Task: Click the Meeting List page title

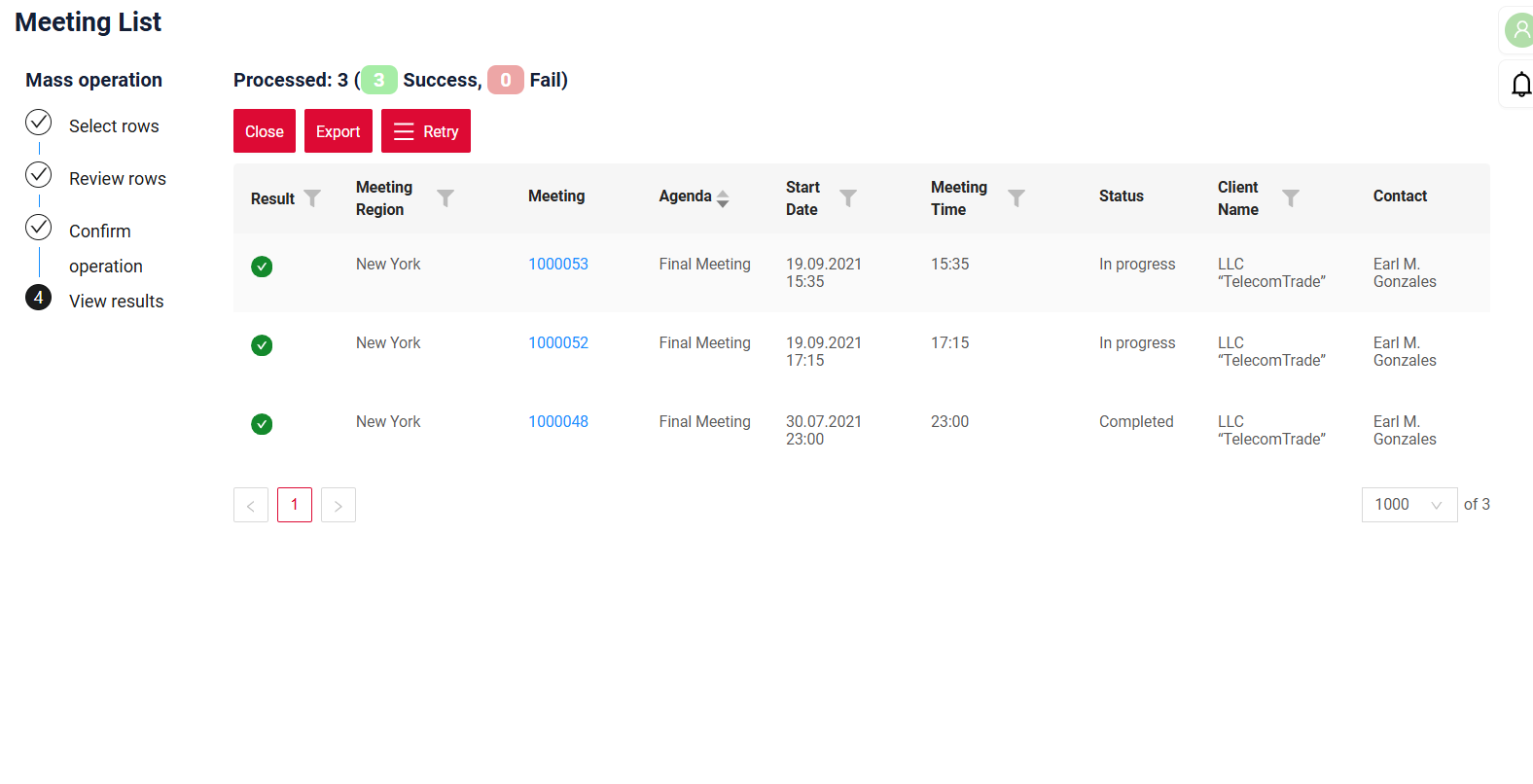Action: (x=88, y=22)
